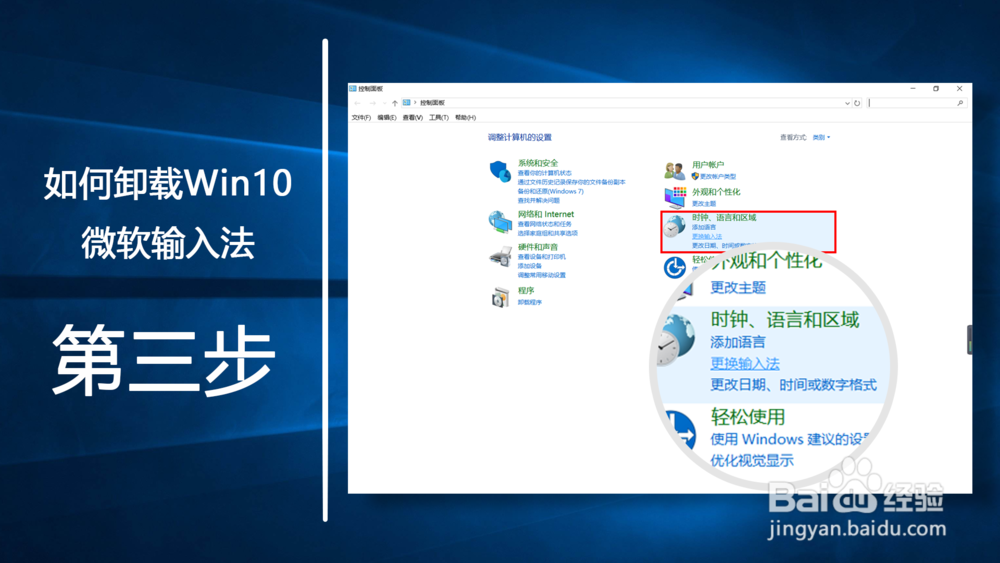This screenshot has width=1000, height=563.
Task: Click the Ease of Access blue circle icon
Action: click(x=674, y=267)
